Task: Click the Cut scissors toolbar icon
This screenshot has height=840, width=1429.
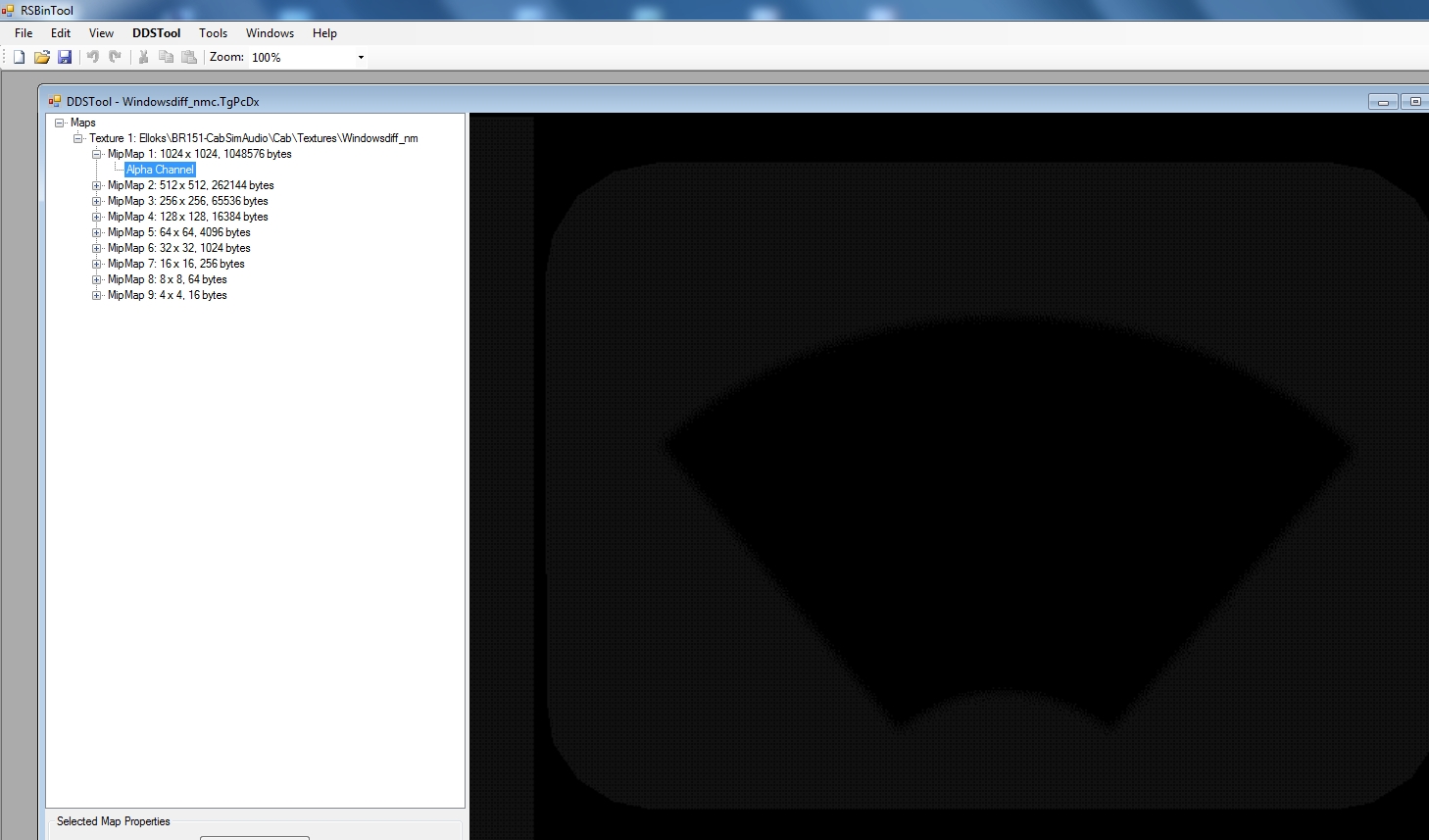Action: [x=143, y=57]
